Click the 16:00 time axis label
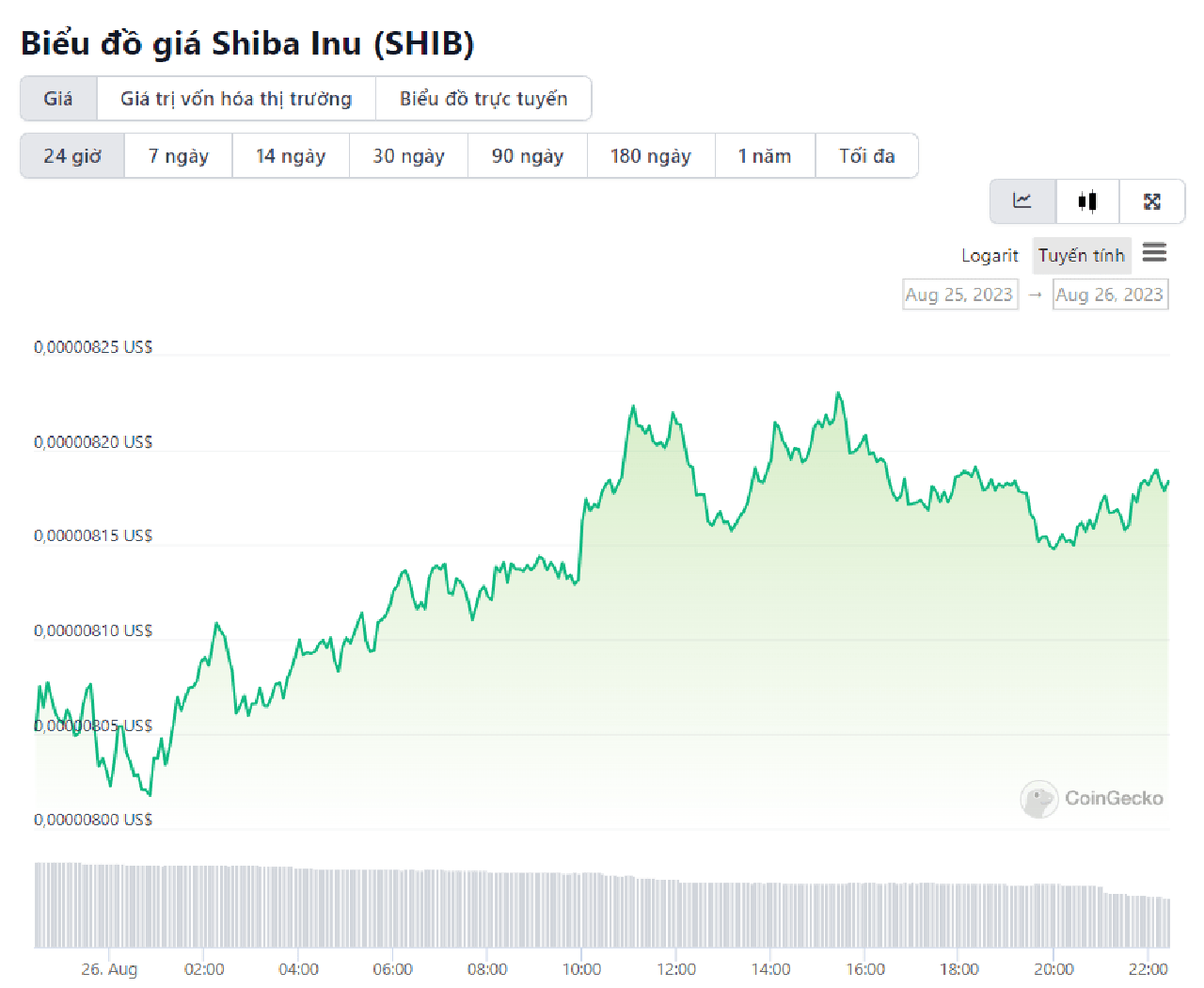1204x988 pixels. coord(865,969)
